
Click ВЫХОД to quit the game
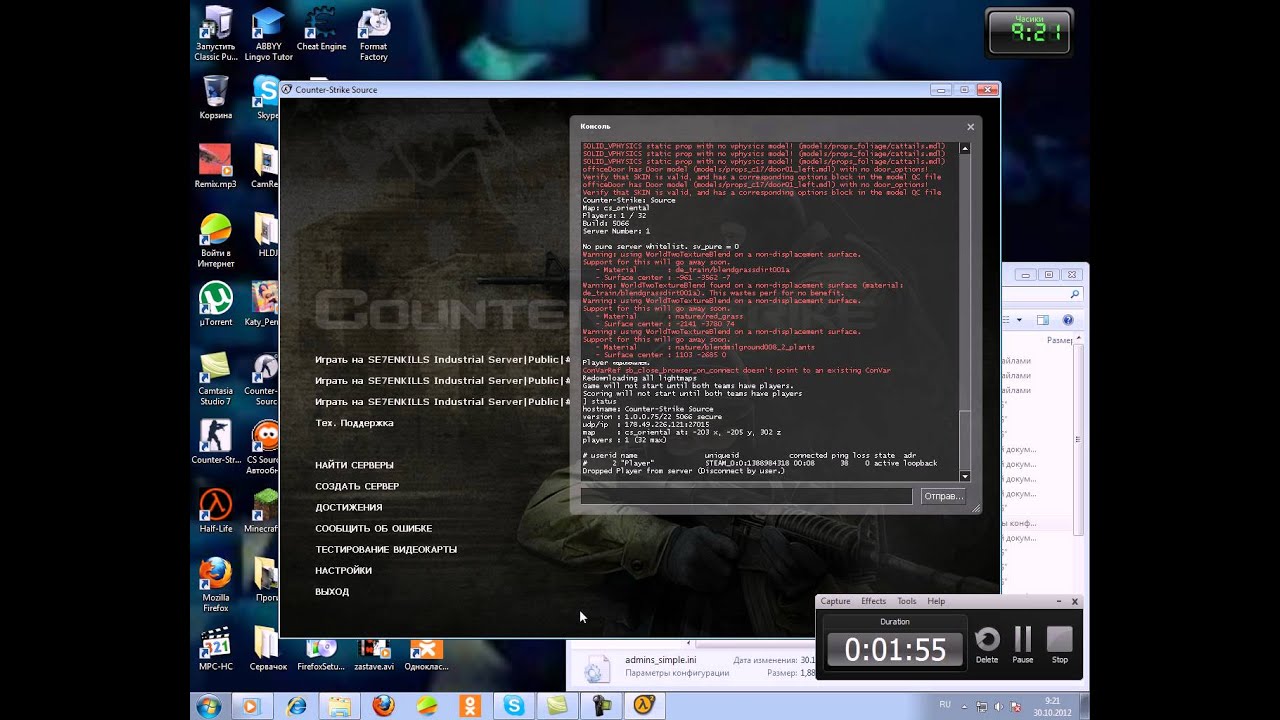(x=332, y=591)
